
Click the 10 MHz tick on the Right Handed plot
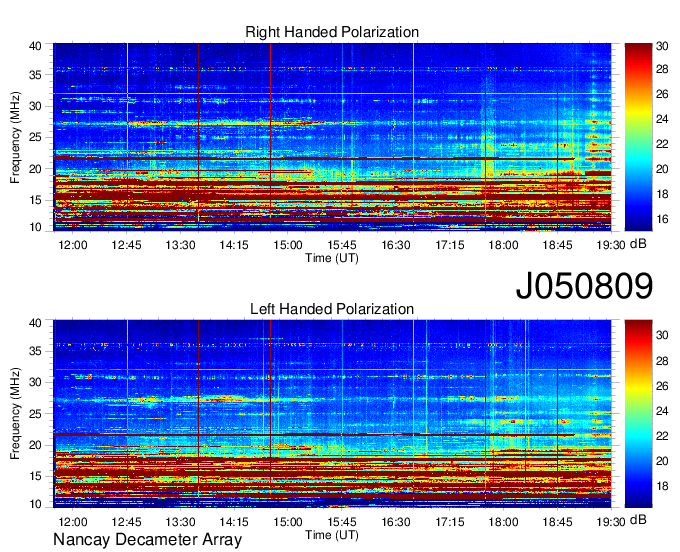35,227
